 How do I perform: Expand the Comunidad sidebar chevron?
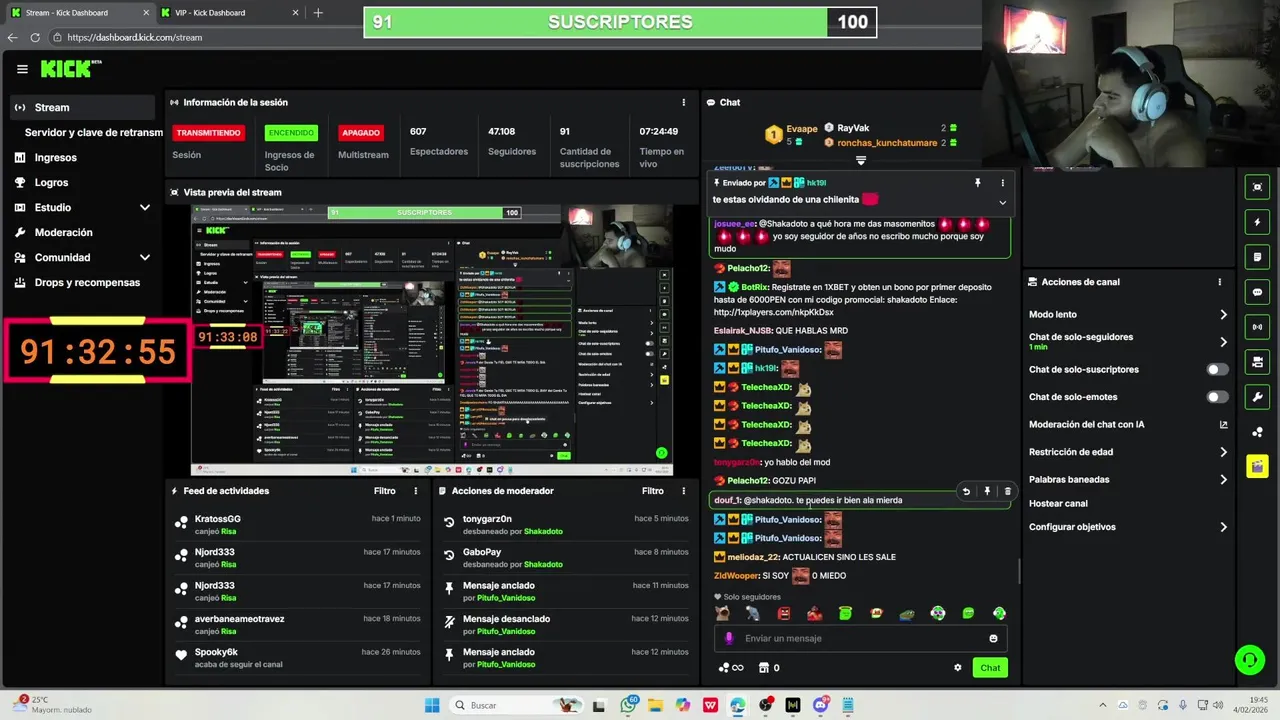click(145, 257)
